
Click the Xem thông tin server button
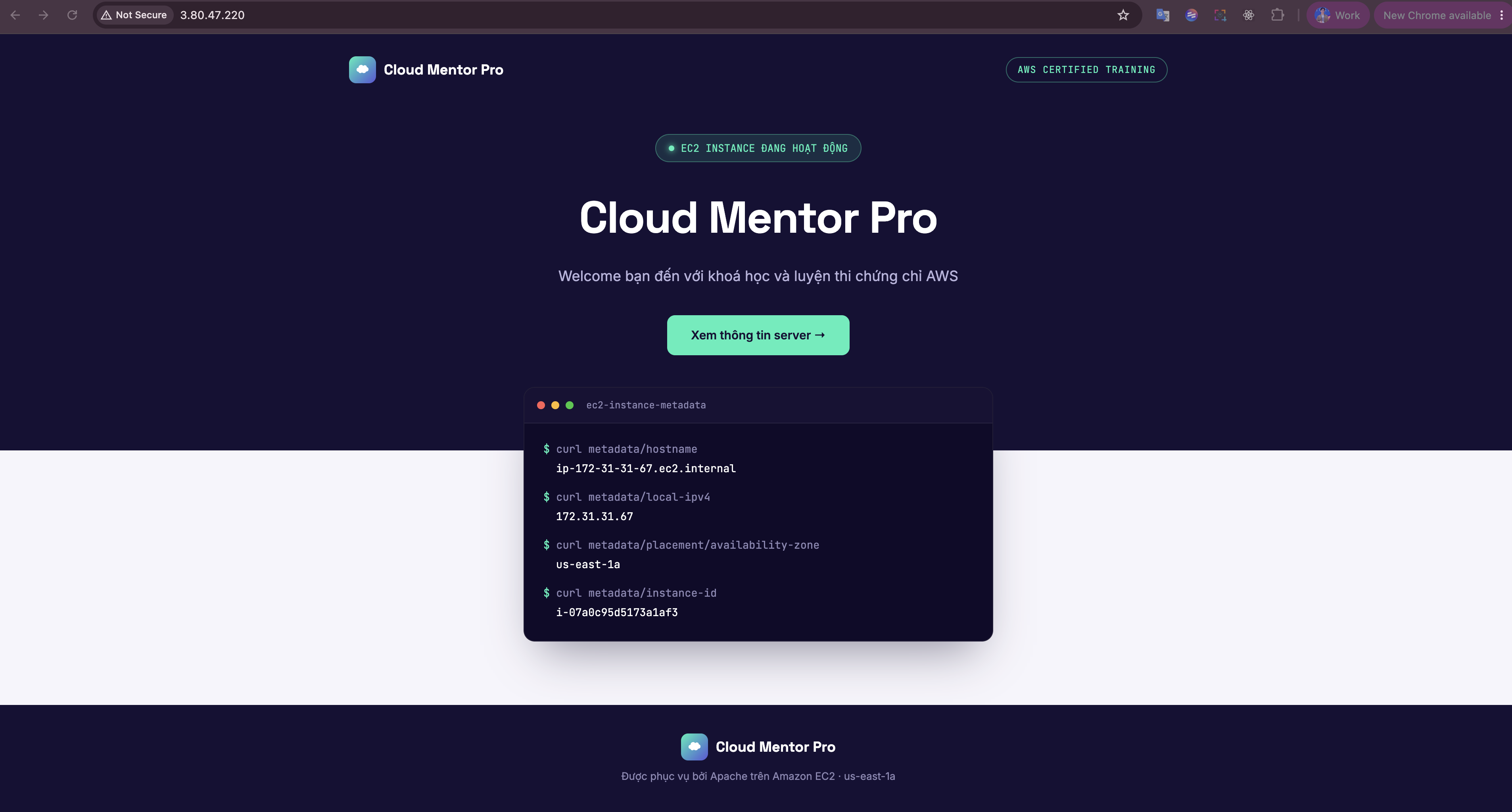pos(758,335)
